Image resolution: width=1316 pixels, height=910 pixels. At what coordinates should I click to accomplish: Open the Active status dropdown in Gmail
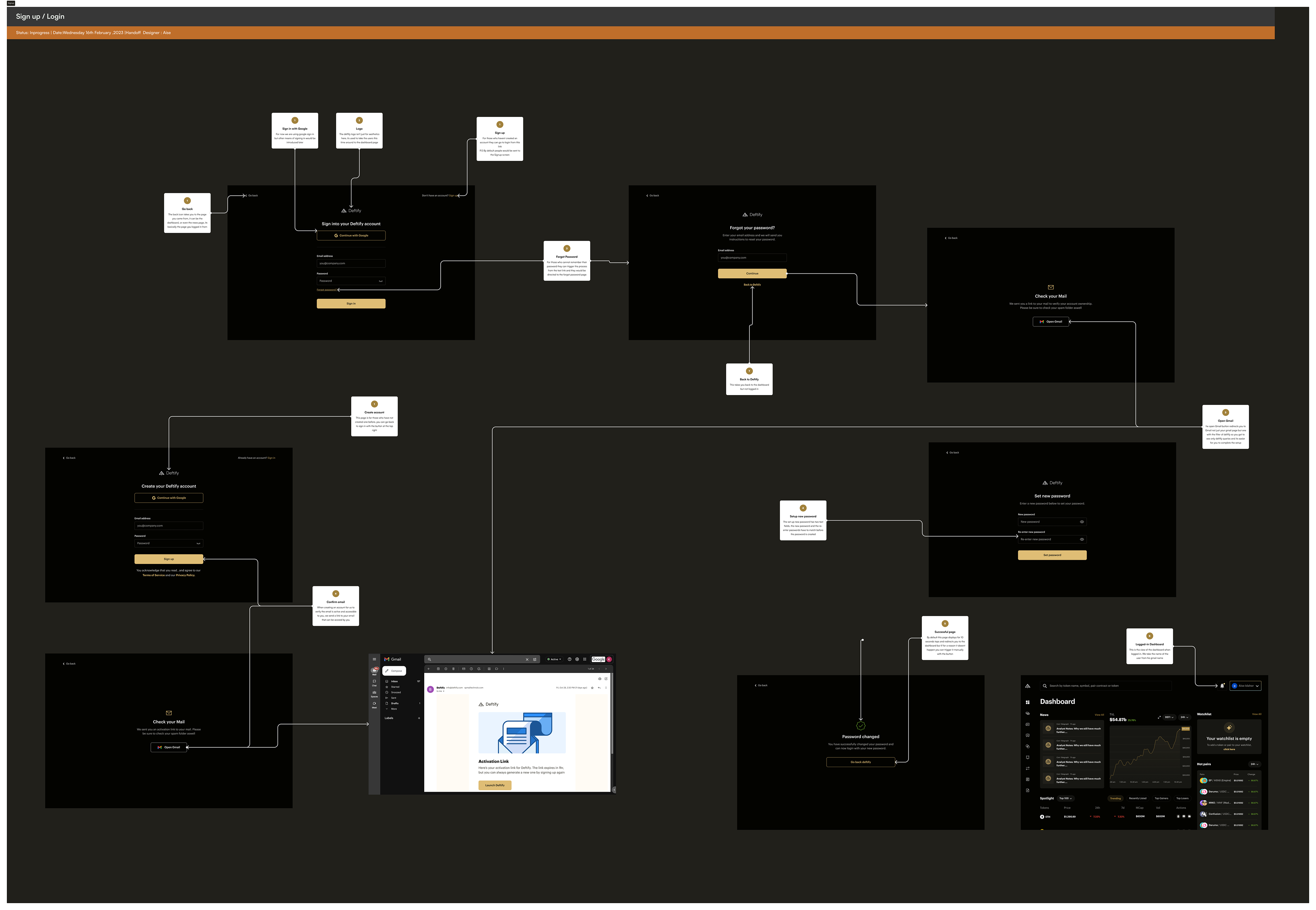tap(555, 660)
